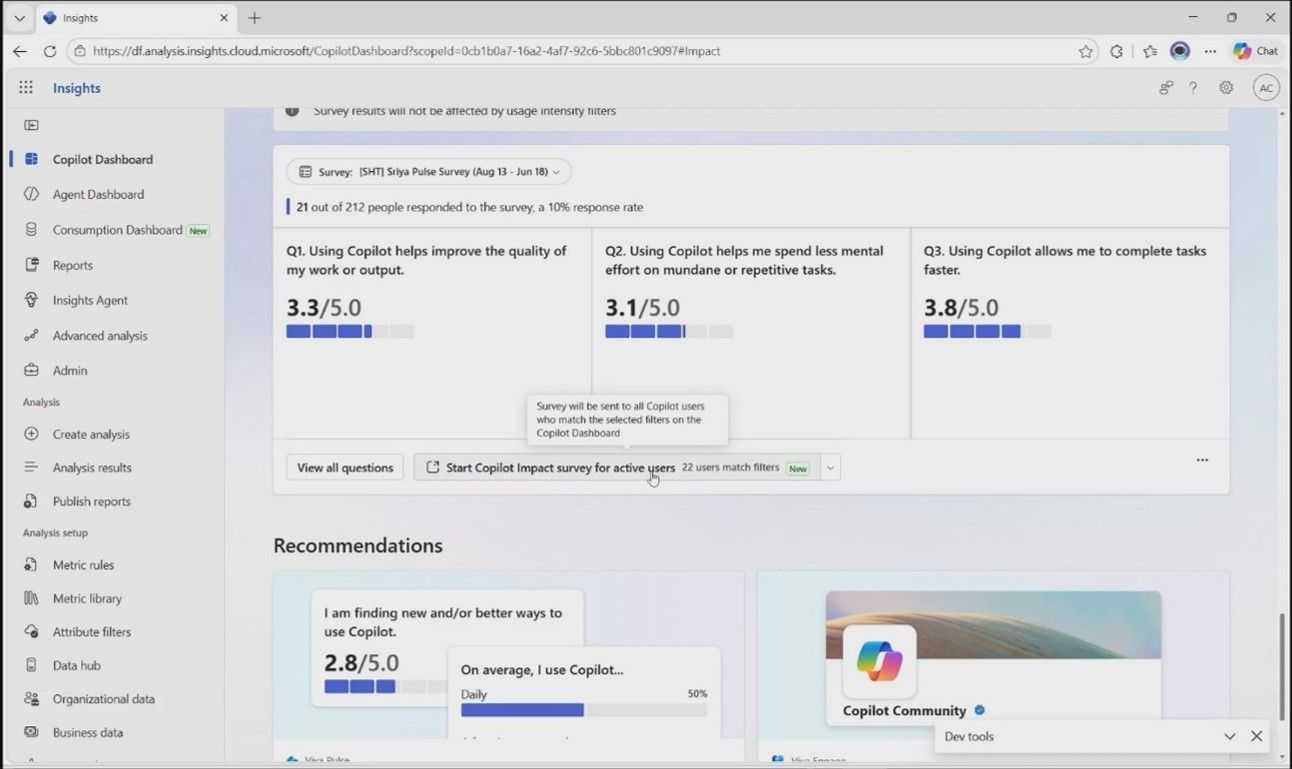Image resolution: width=1292 pixels, height=769 pixels.
Task: Open Copilot Dashboard in the sidebar
Action: [103, 159]
